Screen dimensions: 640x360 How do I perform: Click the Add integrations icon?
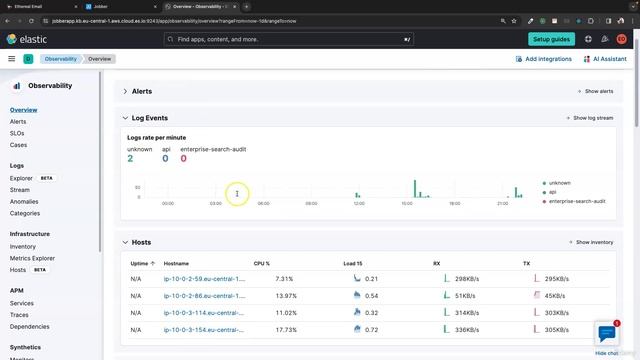[x=519, y=59]
